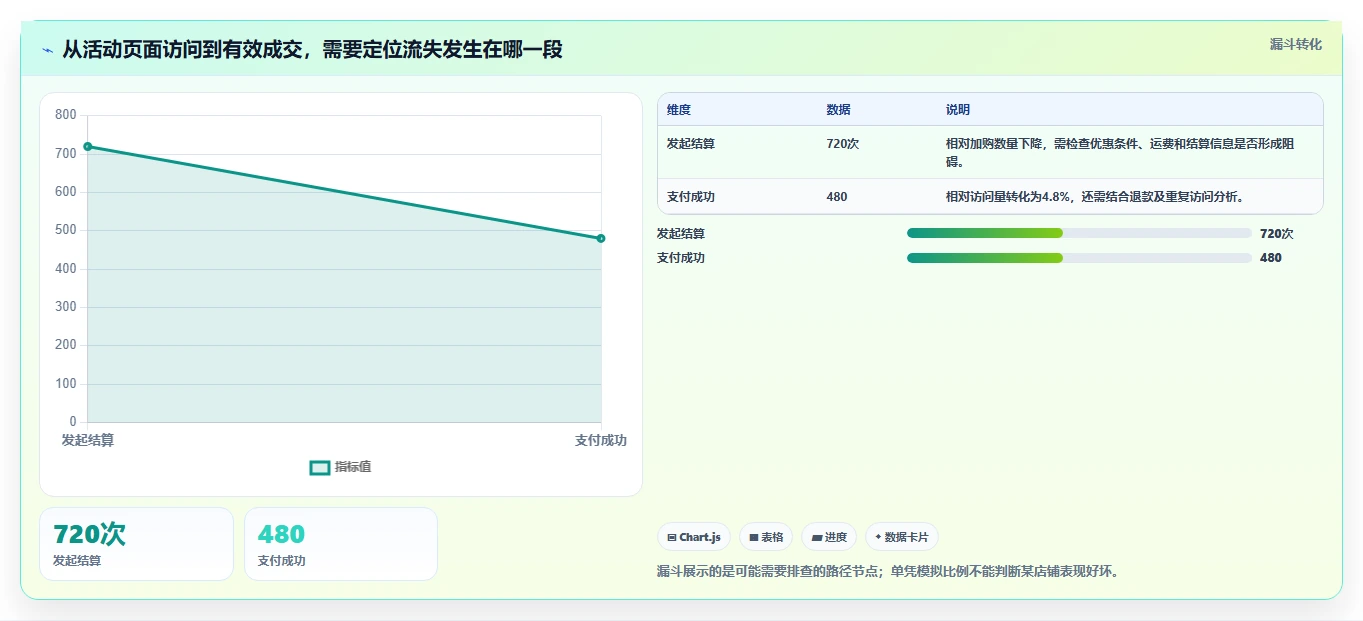Click the 数据 table column header

838,110
